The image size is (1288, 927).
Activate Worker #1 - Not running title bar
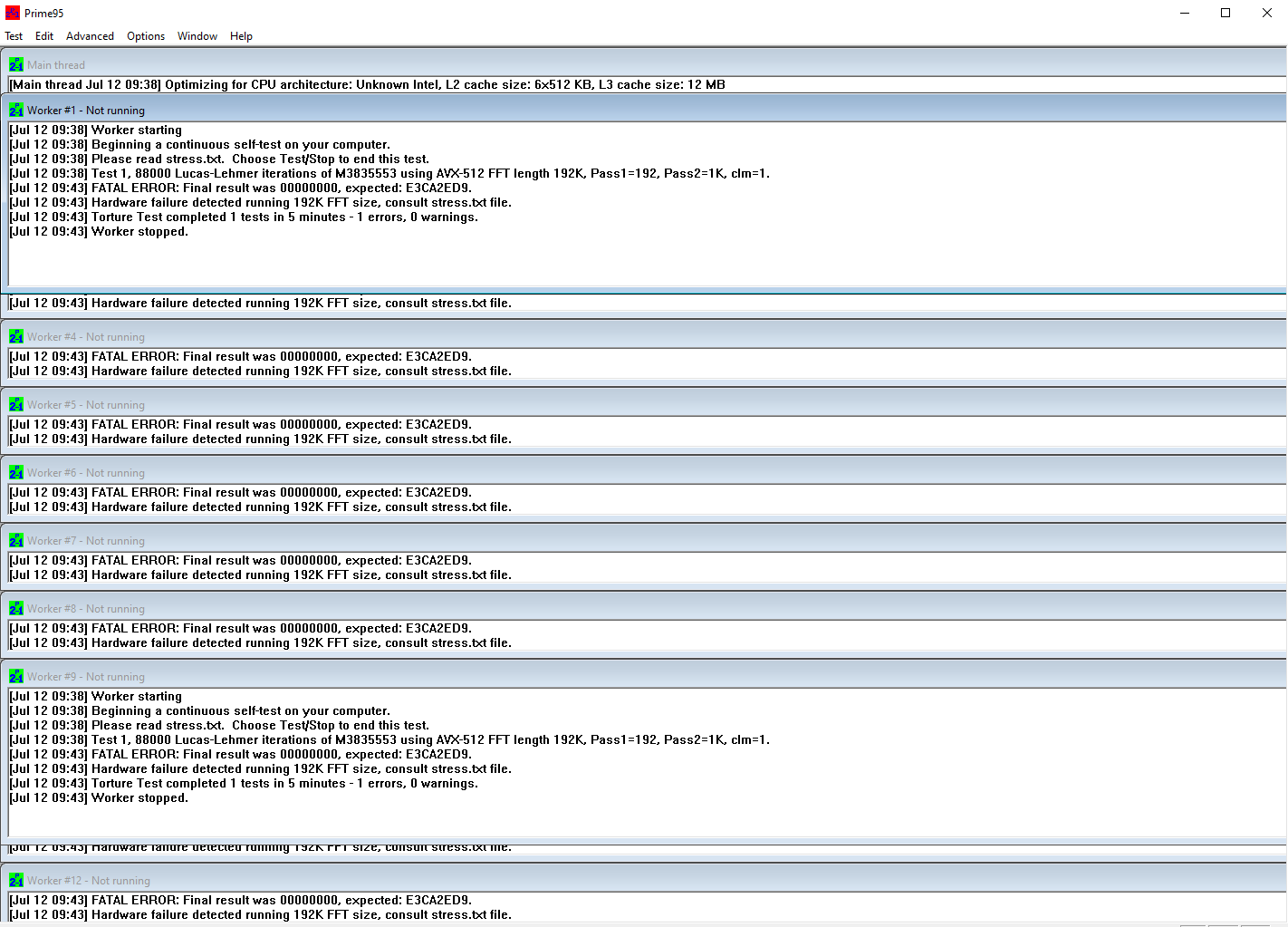coord(645,110)
